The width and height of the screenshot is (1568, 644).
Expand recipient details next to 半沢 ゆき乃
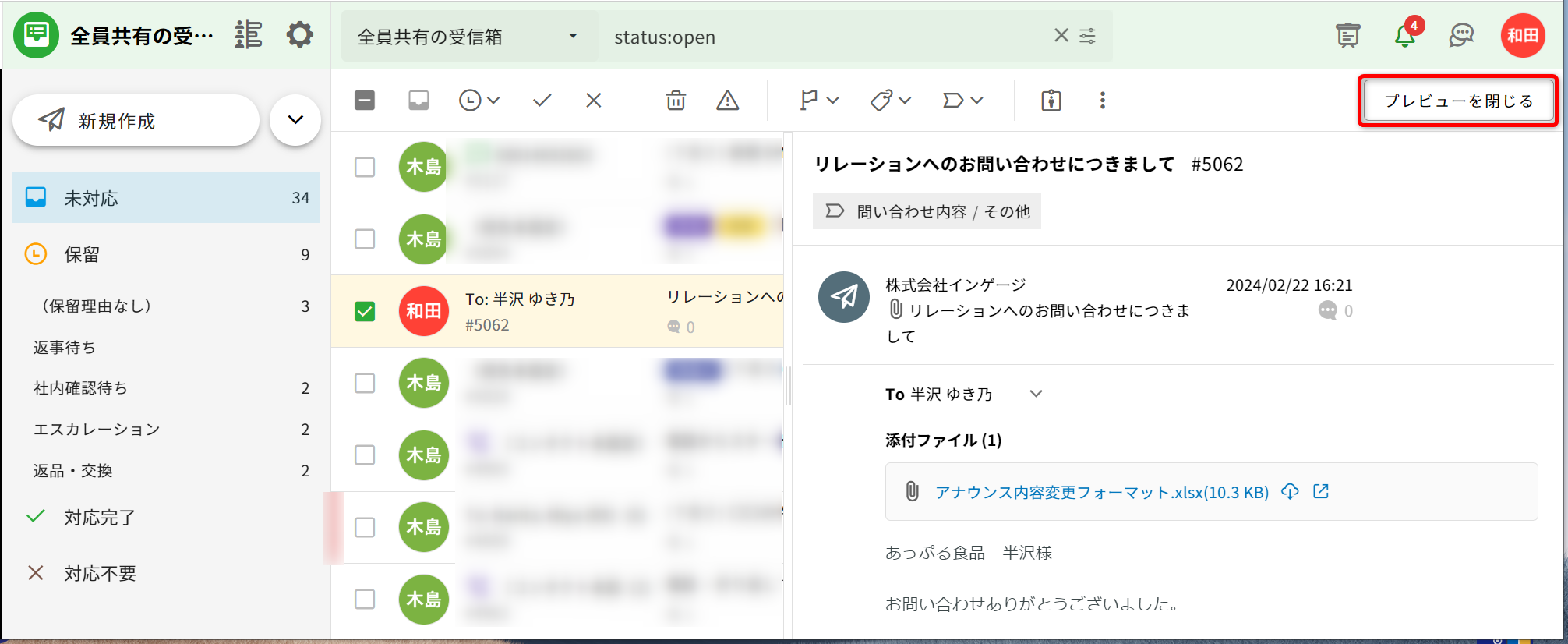coord(1036,394)
